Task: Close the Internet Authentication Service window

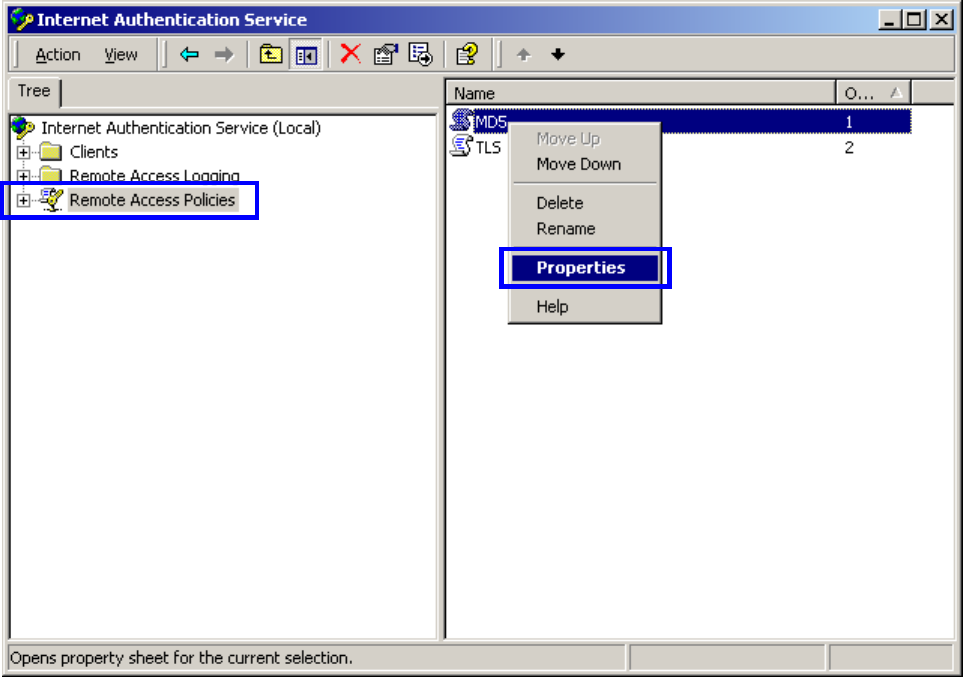Action: pyautogui.click(x=942, y=20)
